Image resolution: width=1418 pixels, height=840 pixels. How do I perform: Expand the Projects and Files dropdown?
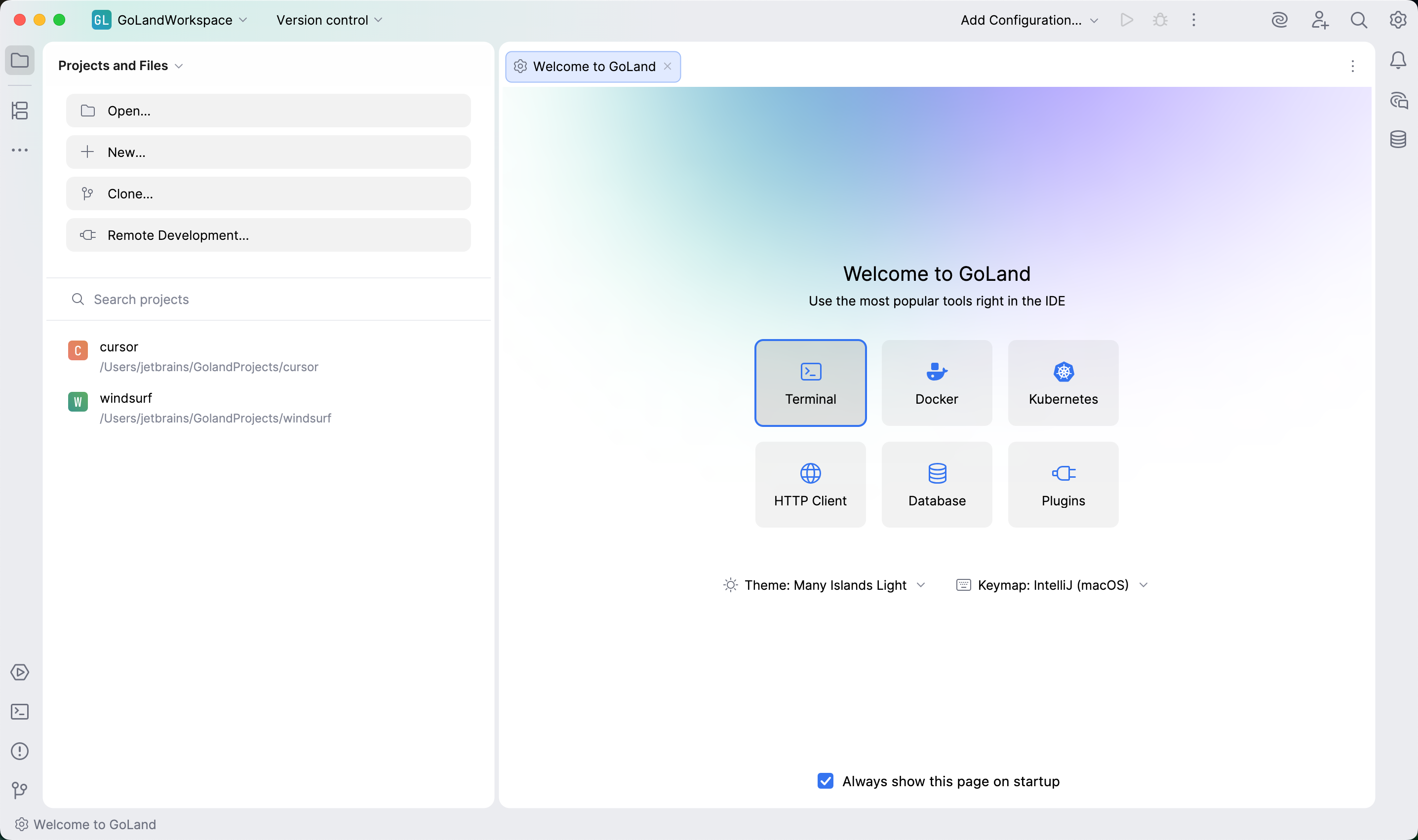coord(179,66)
